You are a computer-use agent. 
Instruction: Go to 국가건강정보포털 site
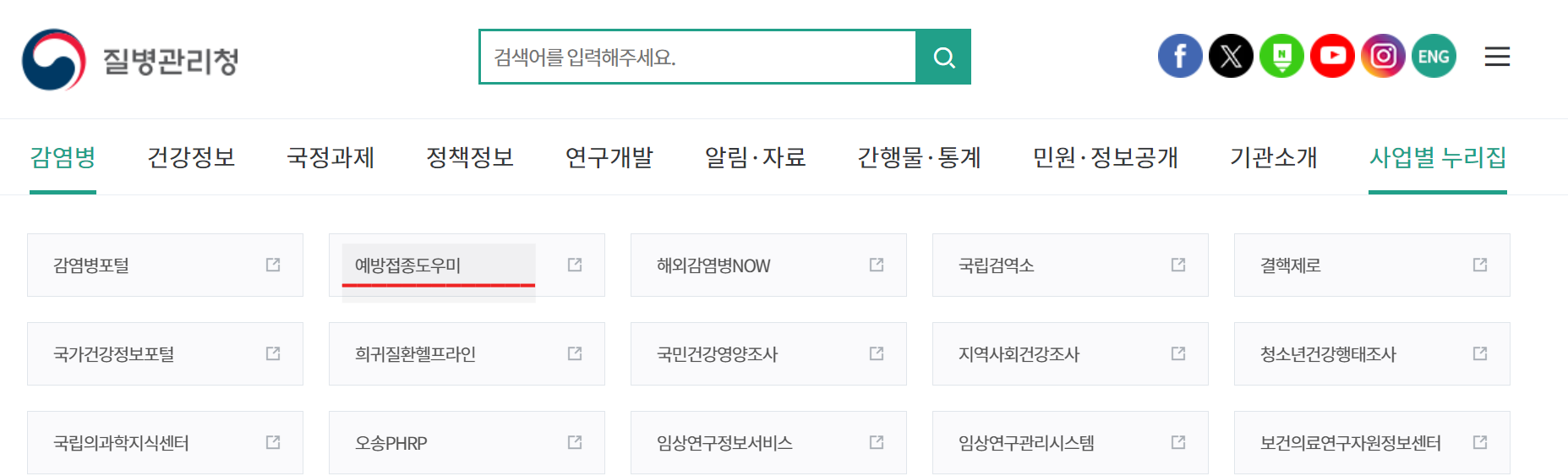click(x=165, y=353)
